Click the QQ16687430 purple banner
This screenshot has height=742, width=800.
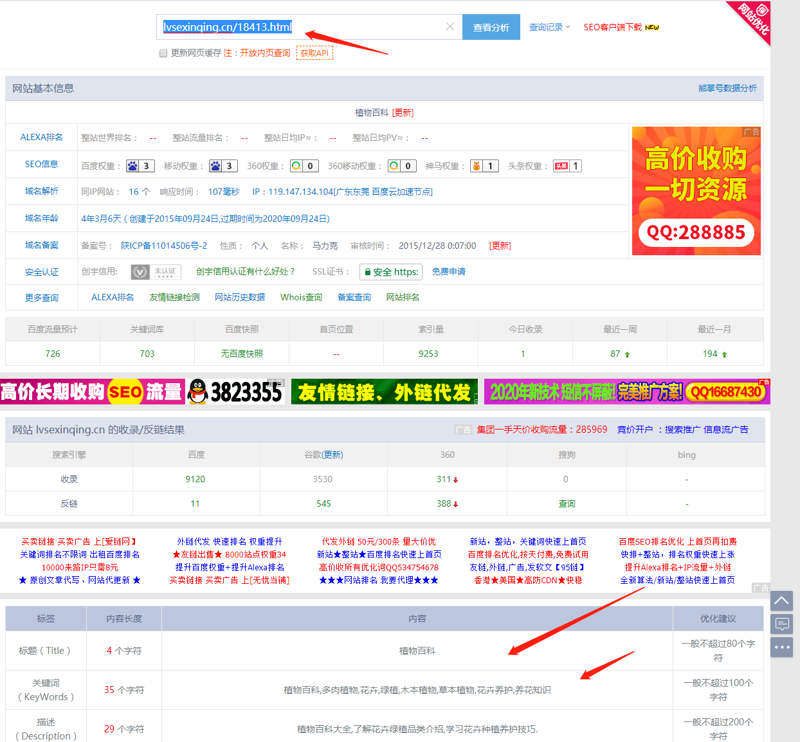(x=627, y=392)
